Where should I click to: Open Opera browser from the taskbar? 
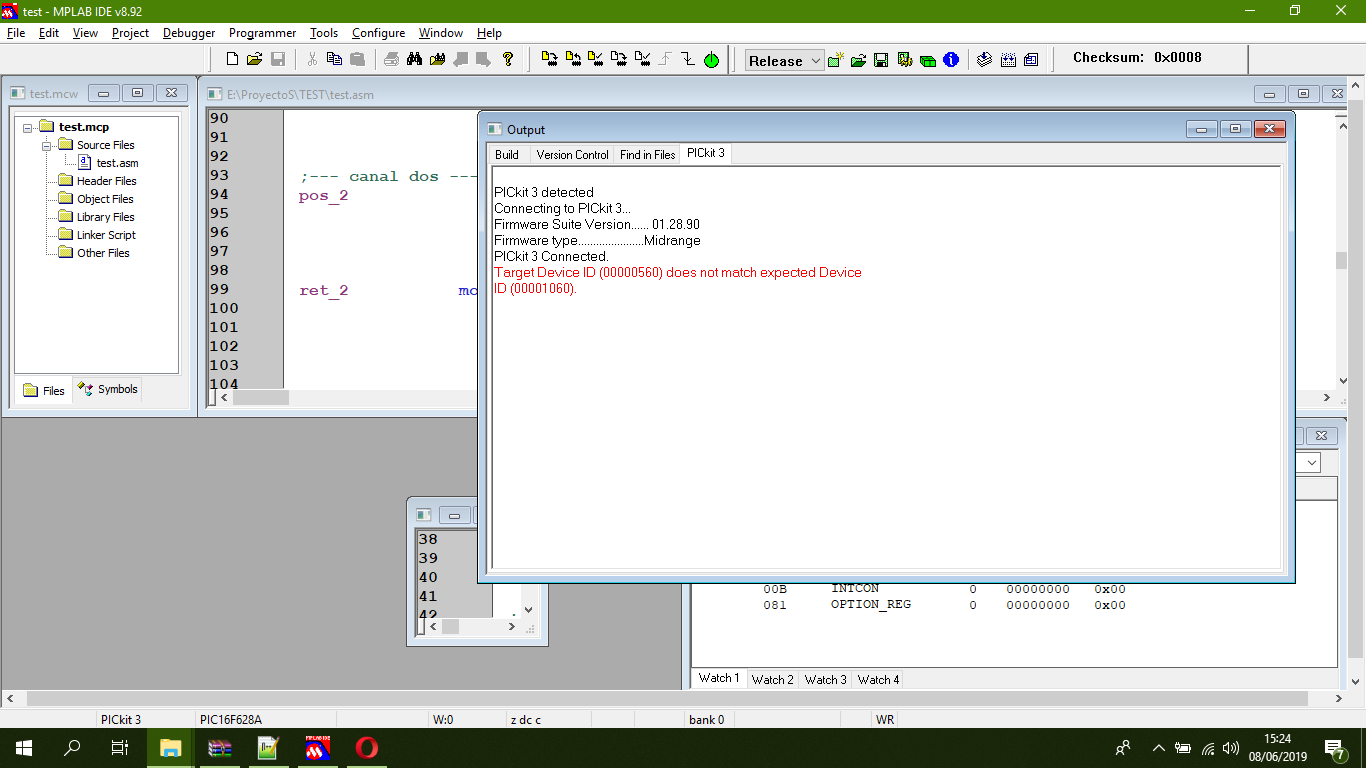(x=366, y=748)
